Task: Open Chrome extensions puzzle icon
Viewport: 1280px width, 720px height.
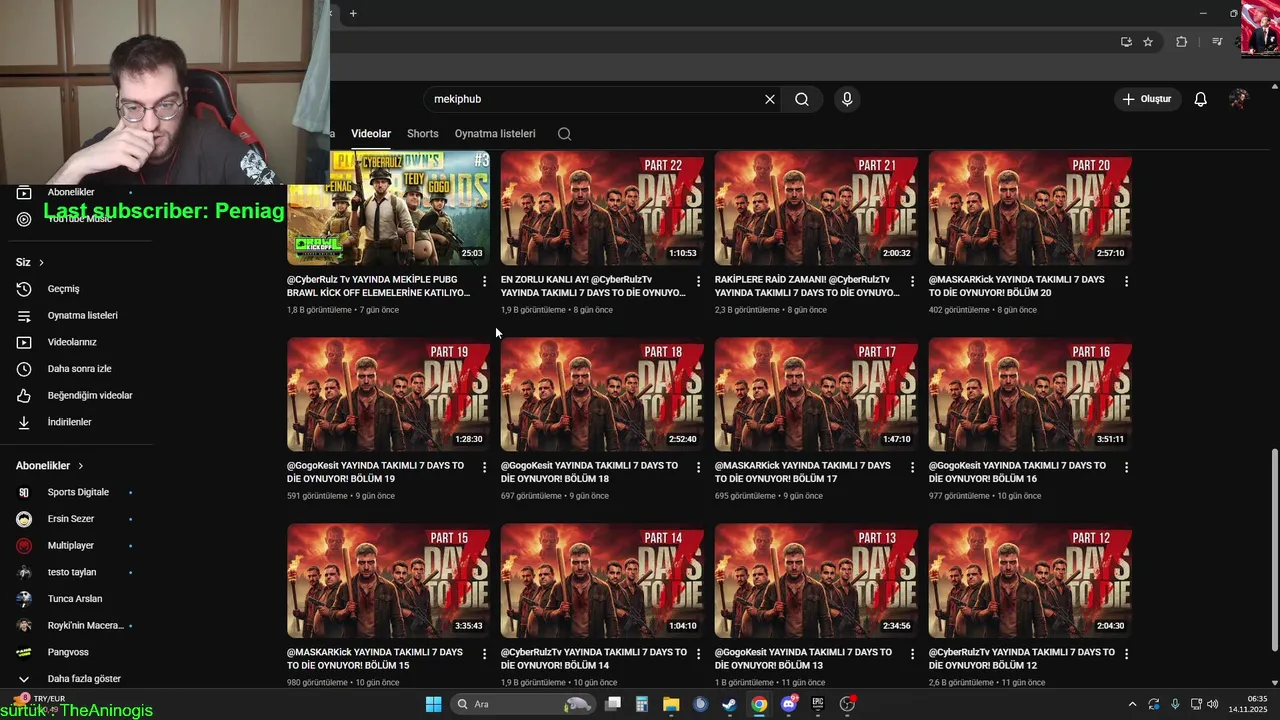Action: 1181,42
